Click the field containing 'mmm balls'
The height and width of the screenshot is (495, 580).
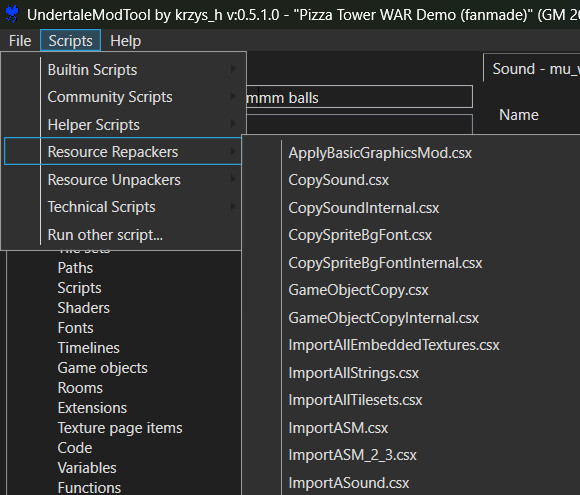[x=359, y=97]
